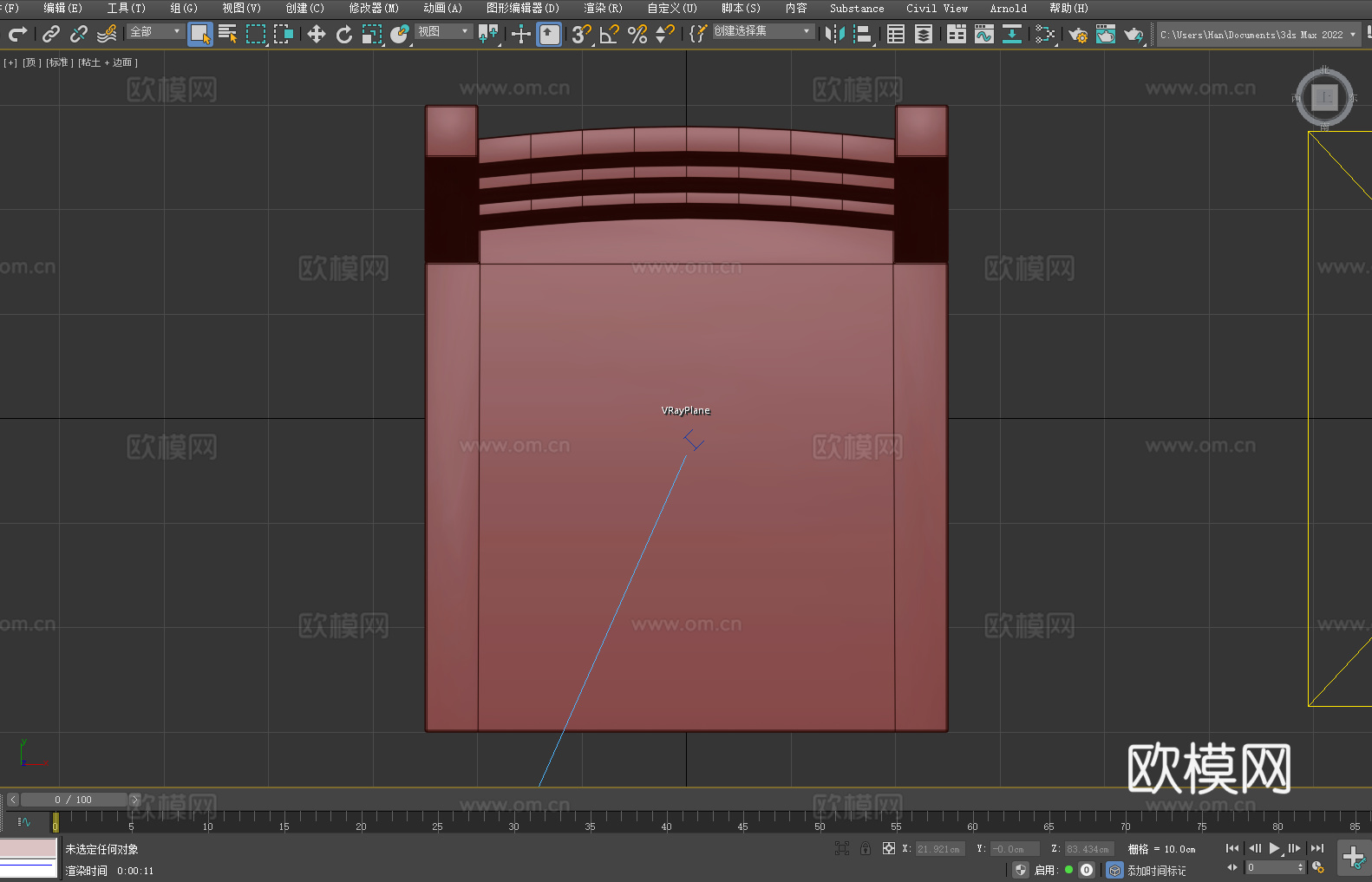Toggle Selection Lock padlock
Viewport: 1372px width, 882px height.
tap(866, 849)
